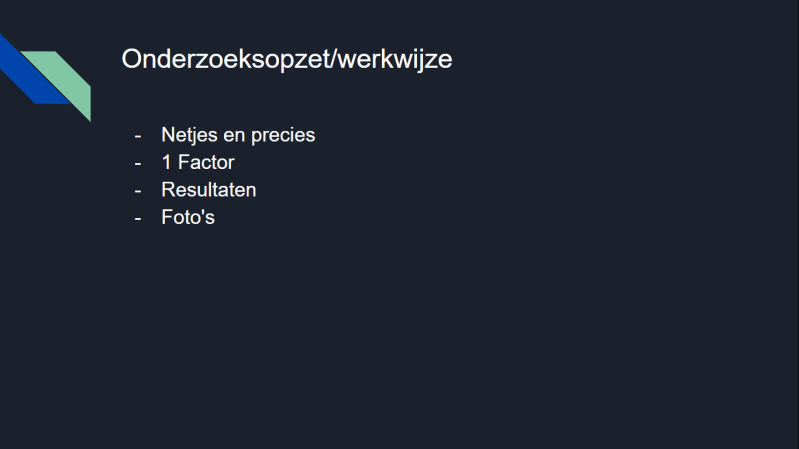799x449 pixels.
Task: Click the dash before 1 Factor
Action: pyautogui.click(x=138, y=162)
